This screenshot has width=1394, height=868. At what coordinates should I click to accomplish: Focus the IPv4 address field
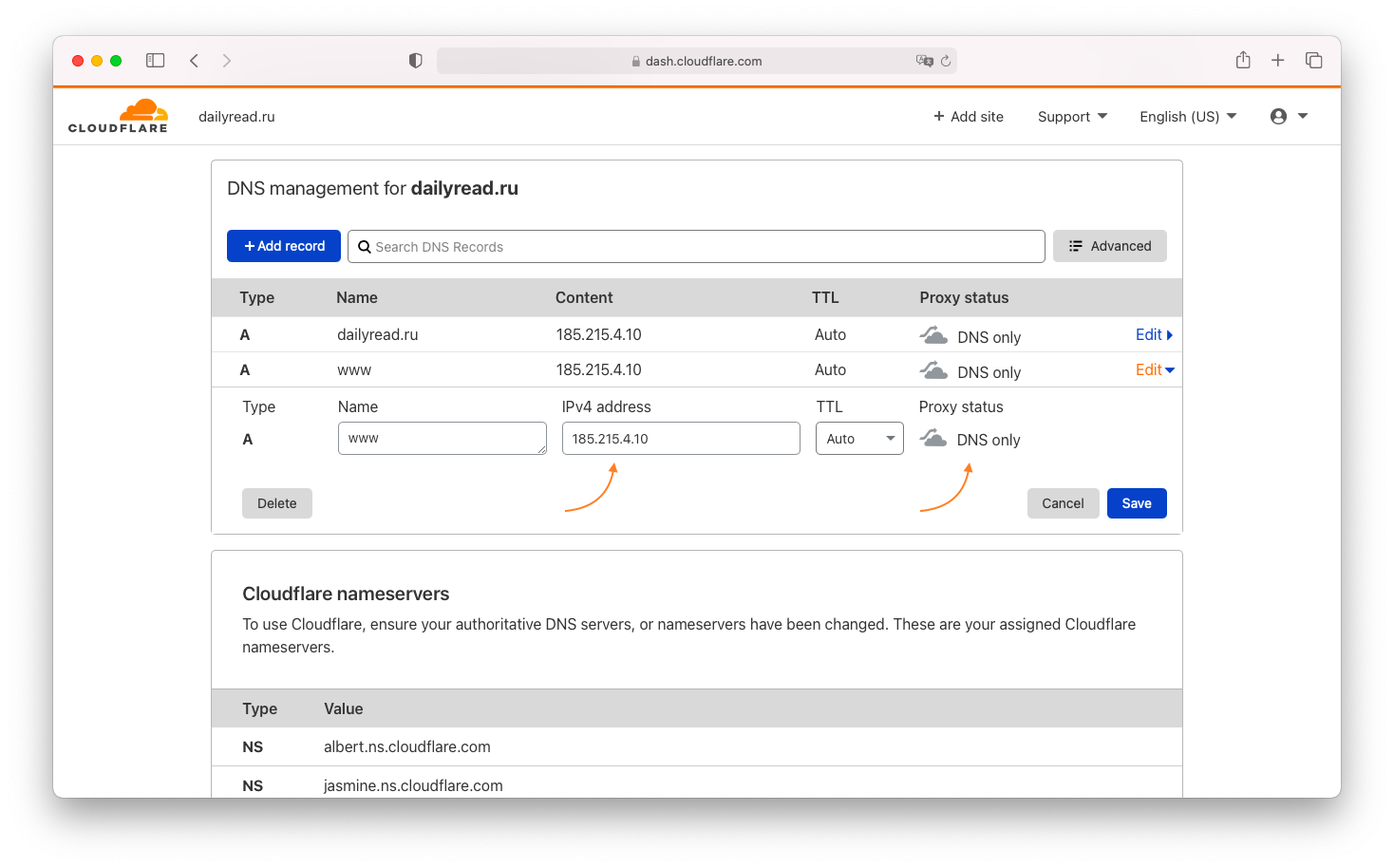[x=681, y=439]
